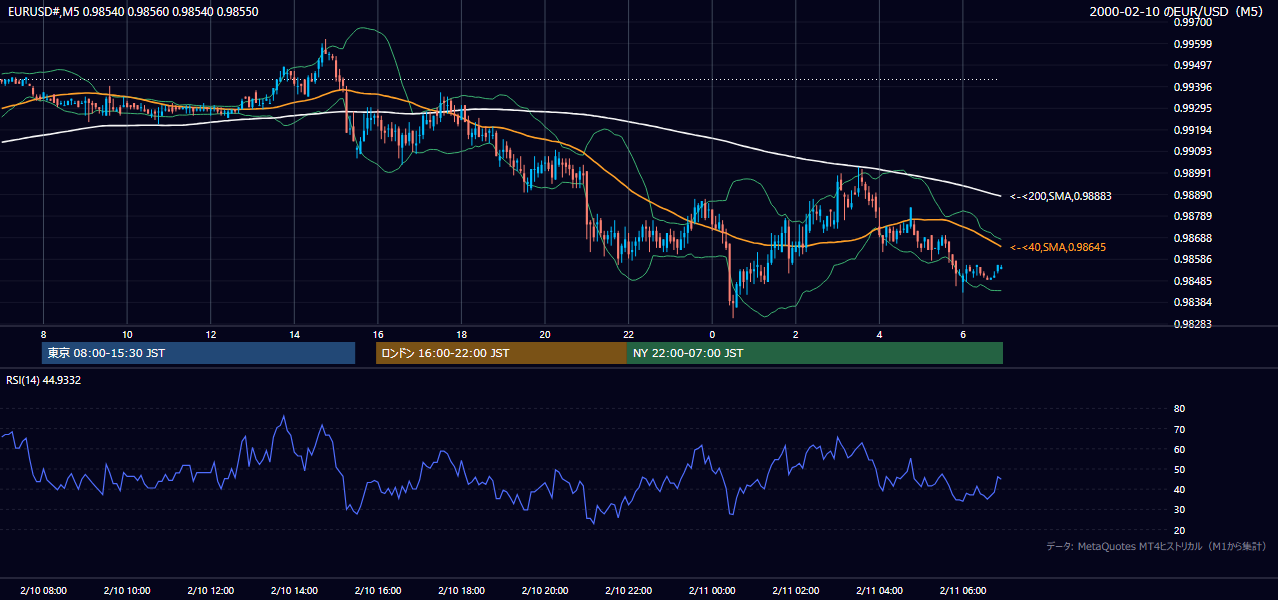Click the 2/10 08:00 date label
Image resolution: width=1278 pixels, height=600 pixels.
43,590
